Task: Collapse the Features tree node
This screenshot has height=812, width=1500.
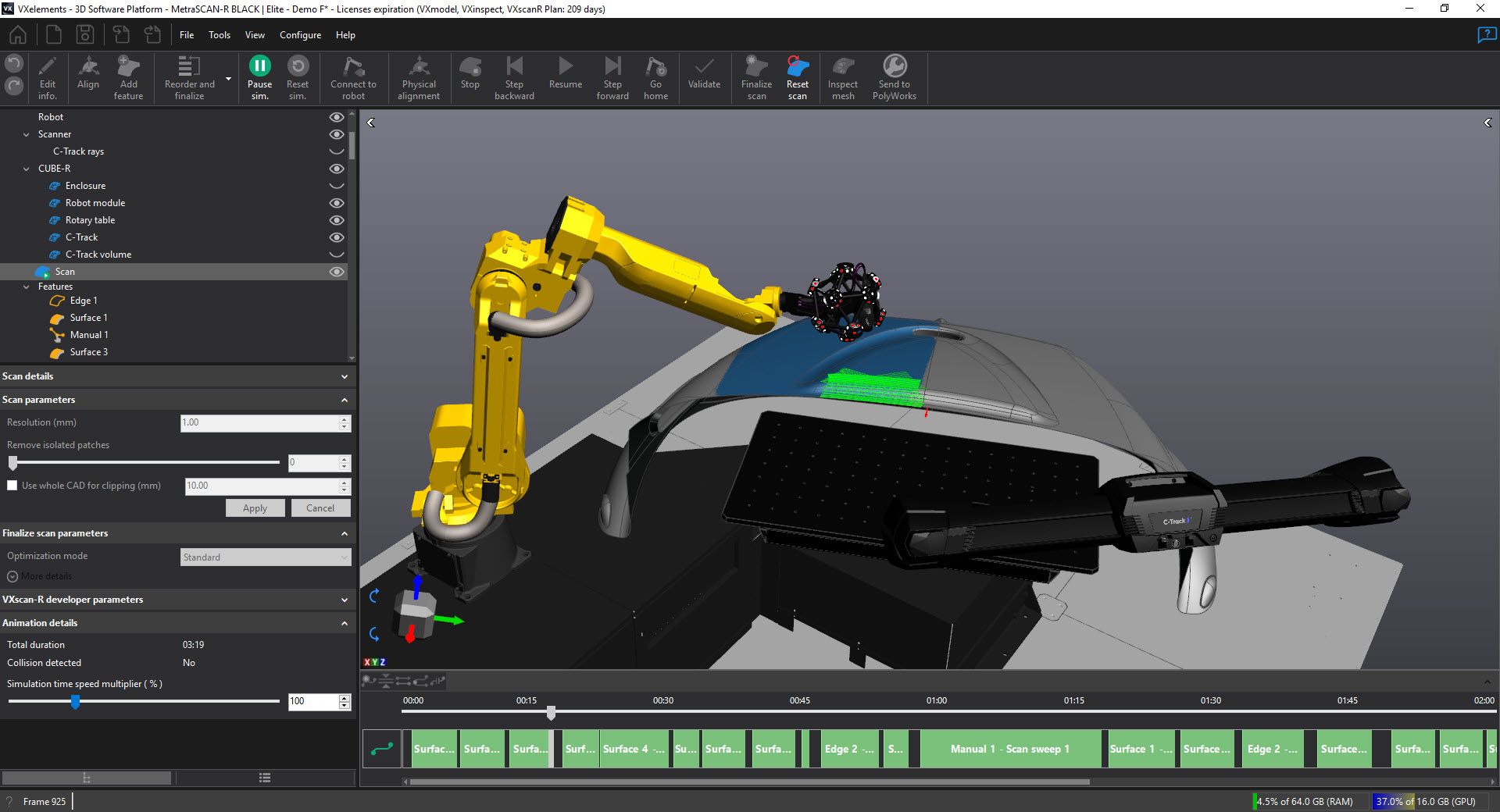Action: 26,287
